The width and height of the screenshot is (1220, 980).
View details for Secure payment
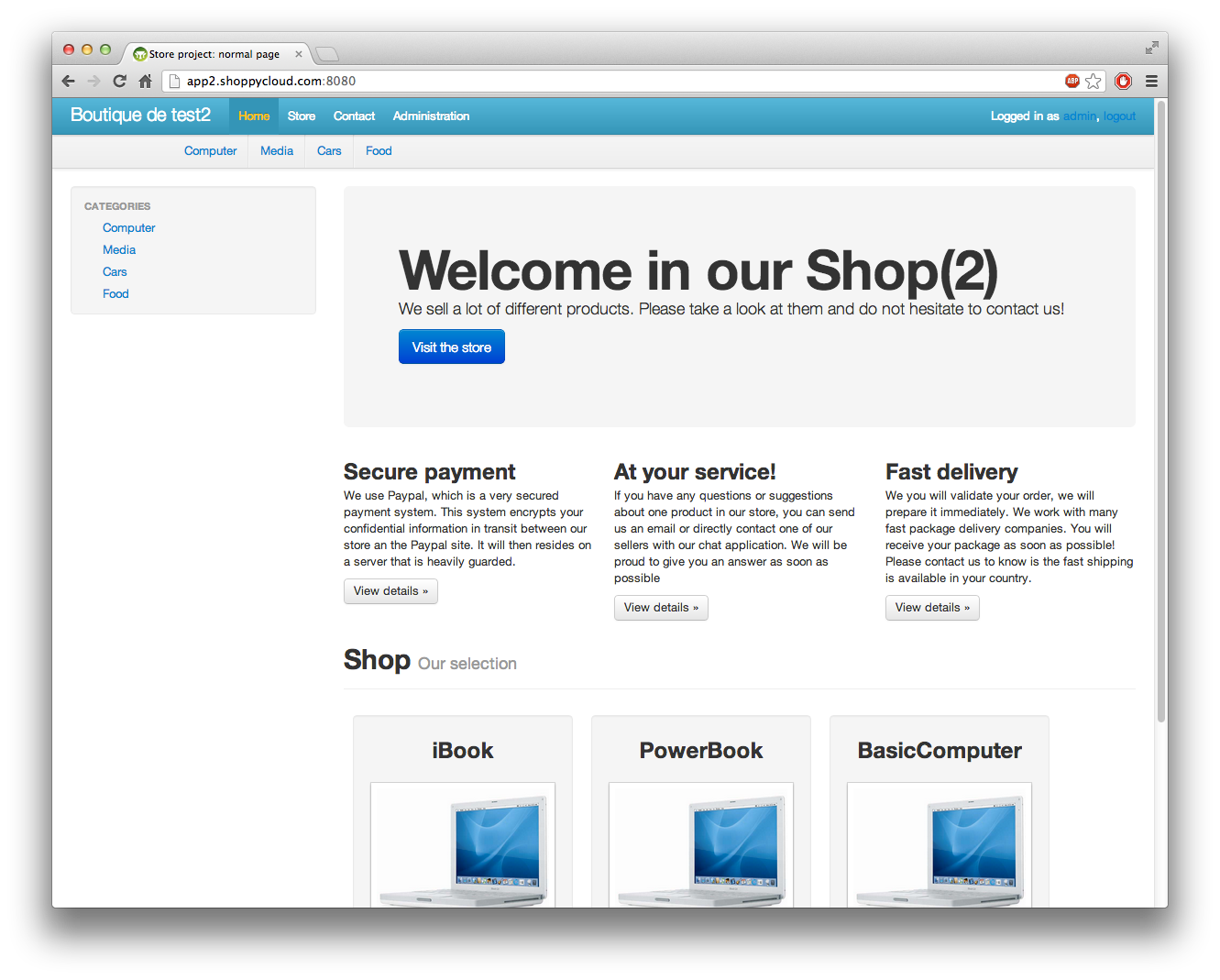(390, 591)
